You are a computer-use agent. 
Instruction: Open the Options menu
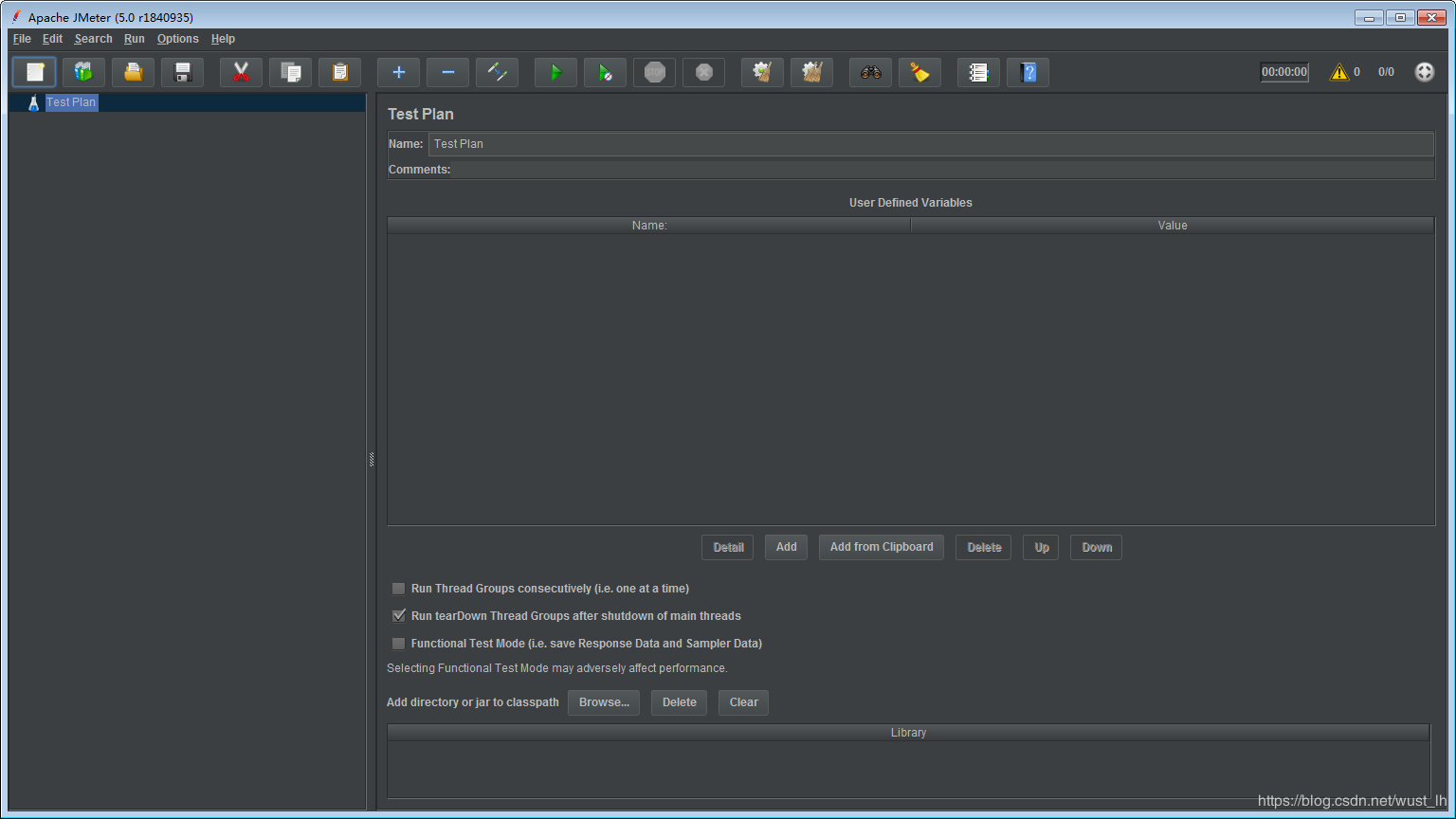[177, 39]
